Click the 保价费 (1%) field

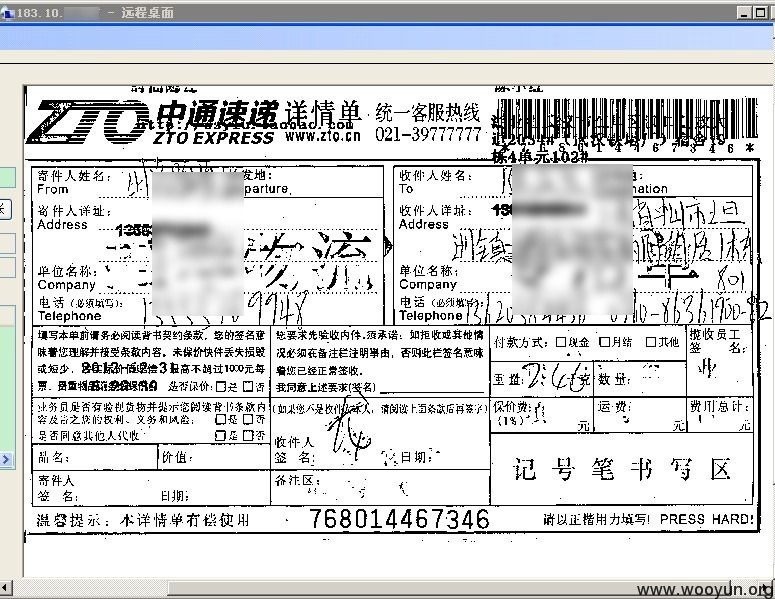tap(542, 415)
